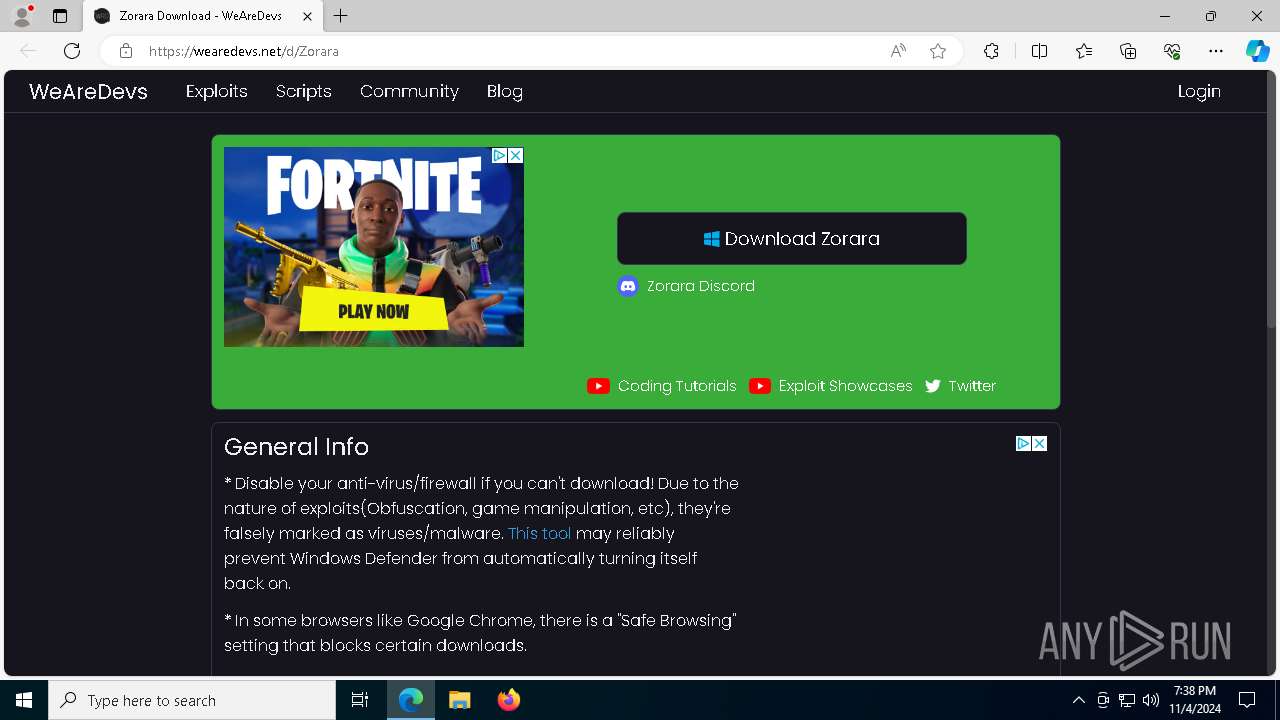Click AdChoices icon in General Info panel
This screenshot has height=720, width=1280.
[1024, 443]
